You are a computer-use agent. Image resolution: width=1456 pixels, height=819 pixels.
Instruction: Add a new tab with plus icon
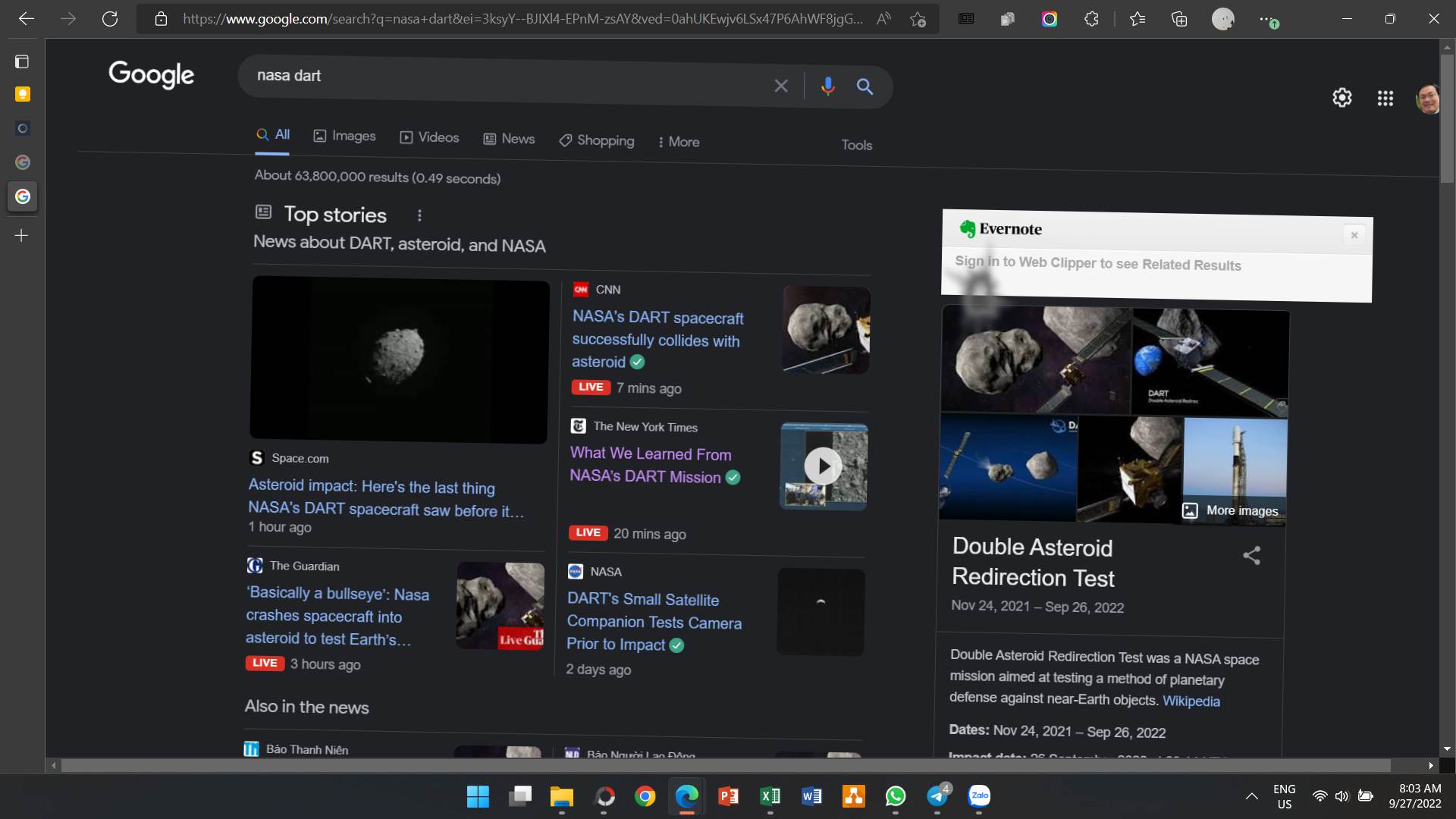(x=22, y=236)
